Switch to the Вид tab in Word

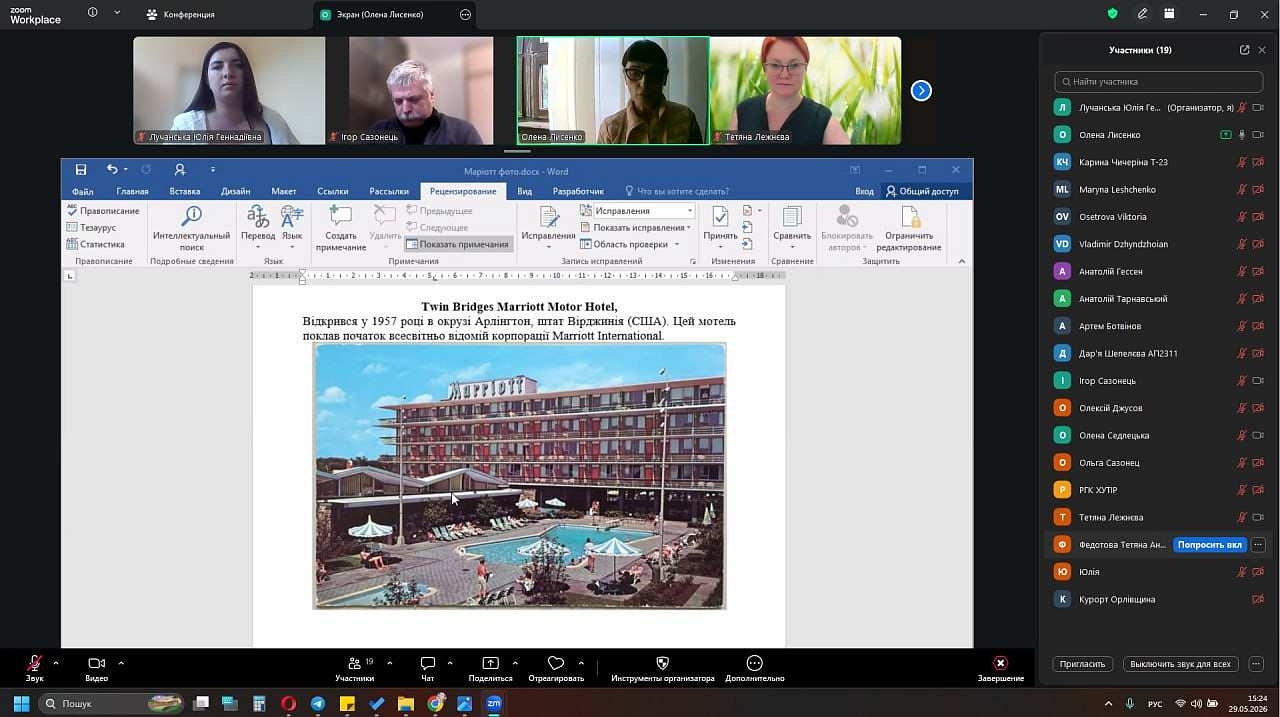pyautogui.click(x=525, y=191)
